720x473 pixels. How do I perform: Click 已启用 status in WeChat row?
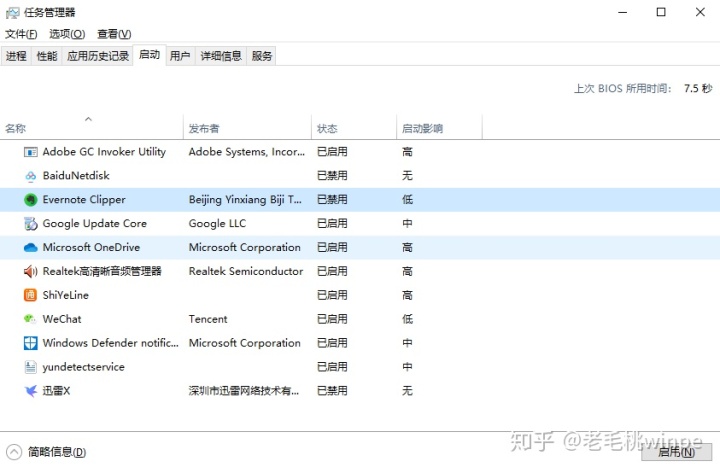tap(332, 319)
